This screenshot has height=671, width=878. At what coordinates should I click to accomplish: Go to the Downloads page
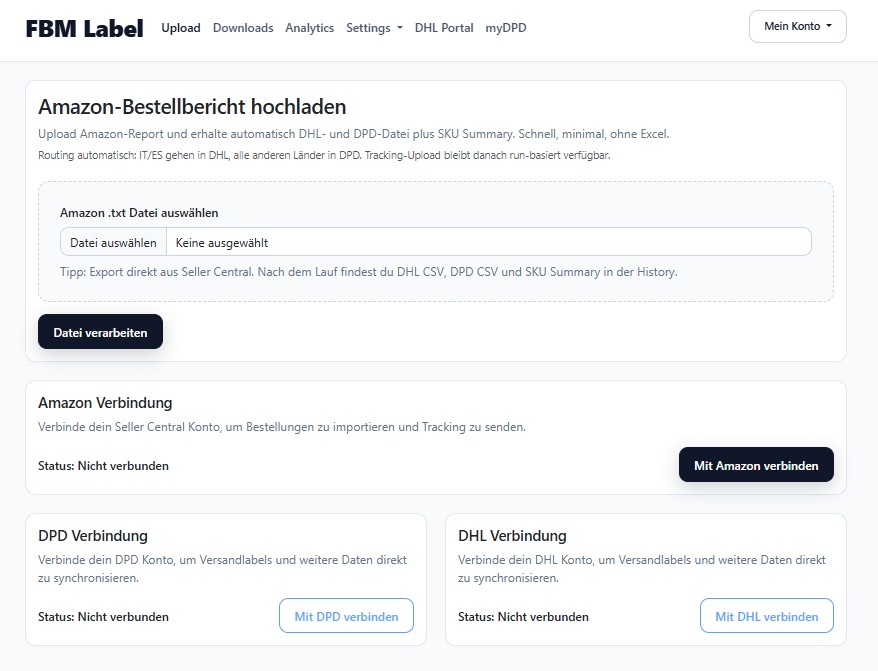tap(243, 28)
